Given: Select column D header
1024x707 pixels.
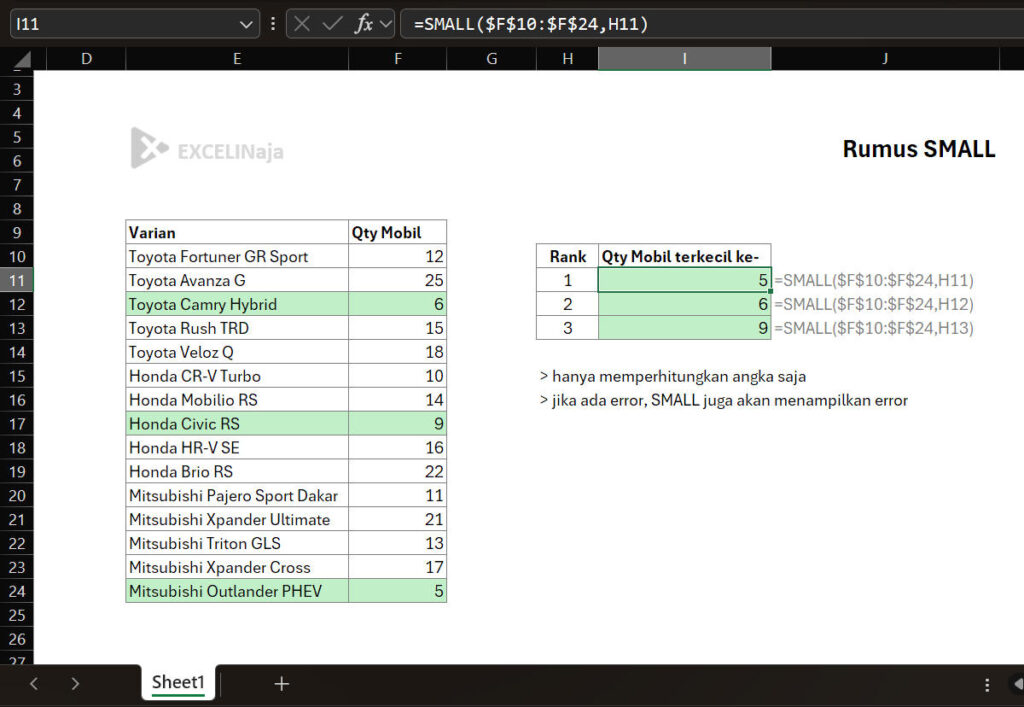Looking at the screenshot, I should pyautogui.click(x=86, y=59).
